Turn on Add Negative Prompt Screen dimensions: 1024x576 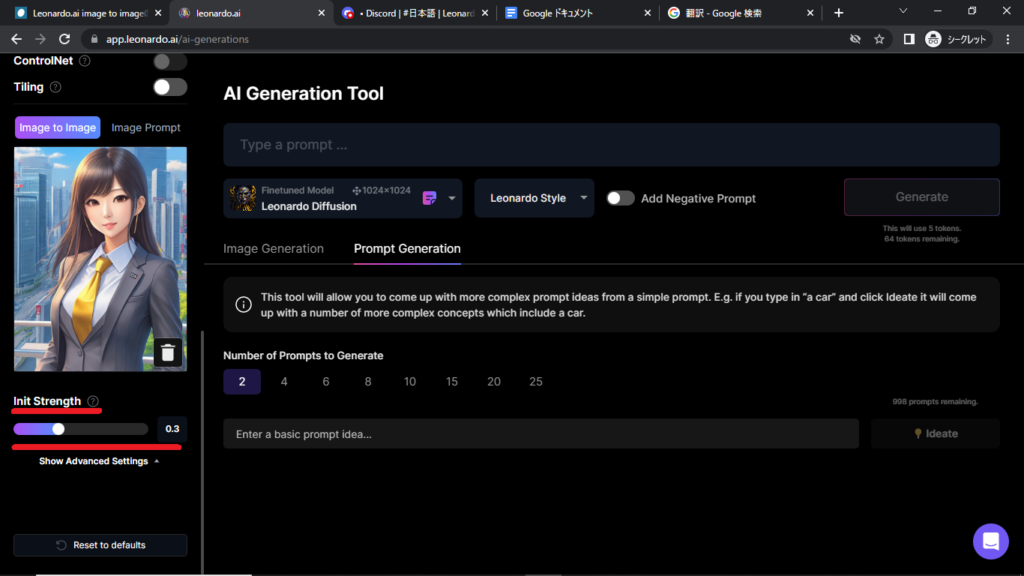[x=620, y=198]
